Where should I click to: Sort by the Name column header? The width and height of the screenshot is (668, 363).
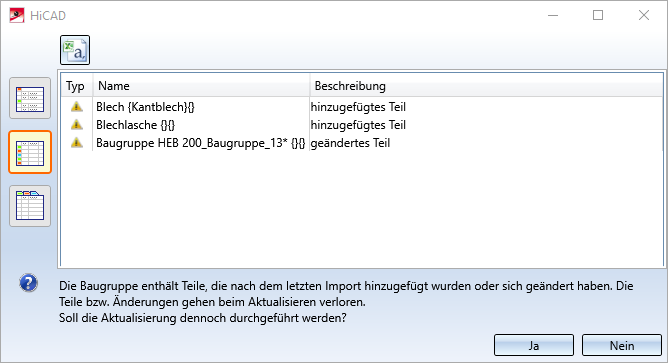201,86
